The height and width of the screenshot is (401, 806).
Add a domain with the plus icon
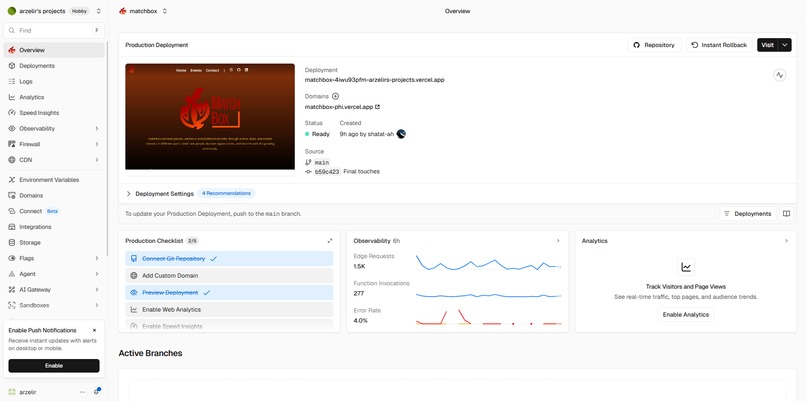pos(335,96)
